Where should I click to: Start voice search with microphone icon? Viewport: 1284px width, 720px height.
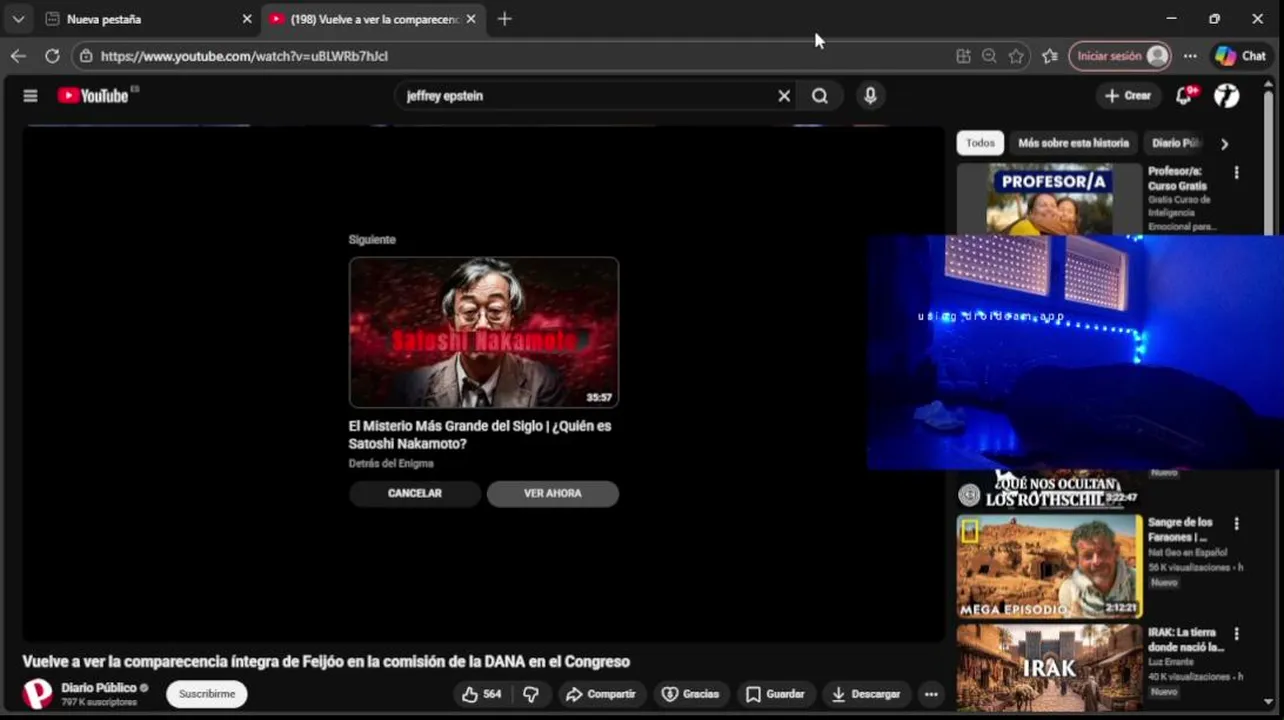click(x=870, y=96)
